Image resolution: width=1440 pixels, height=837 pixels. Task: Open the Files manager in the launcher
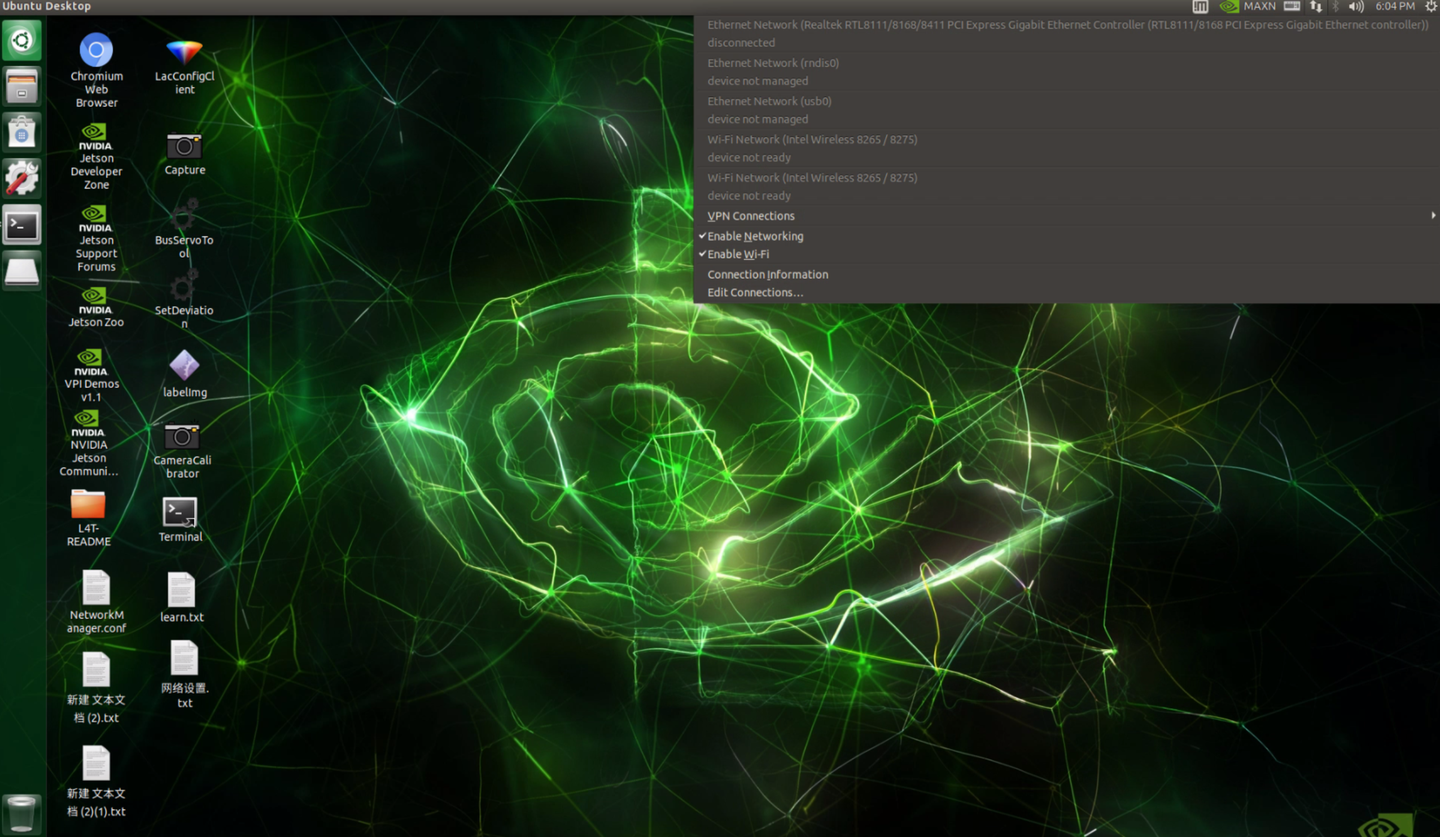point(21,87)
